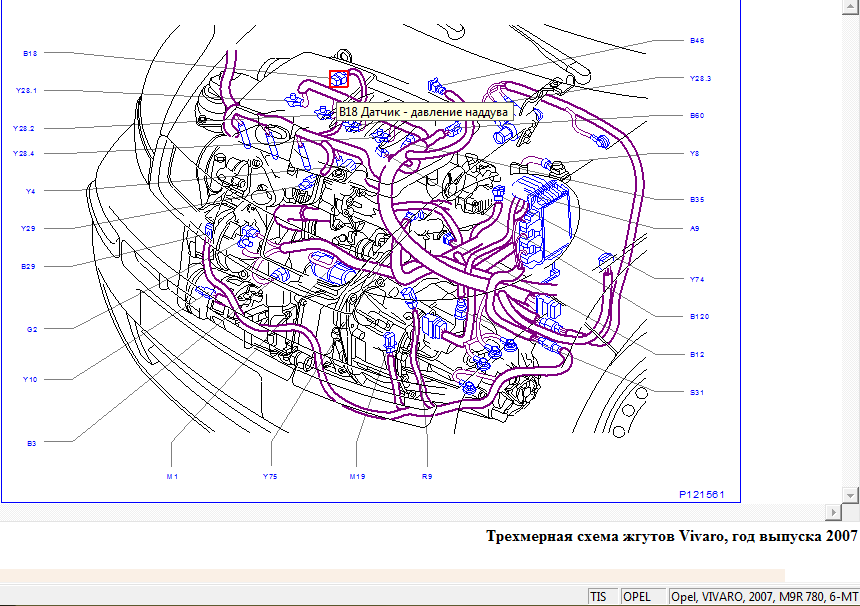860x606 pixels.
Task: Select the Y28.1 label link
Action: coord(26,90)
